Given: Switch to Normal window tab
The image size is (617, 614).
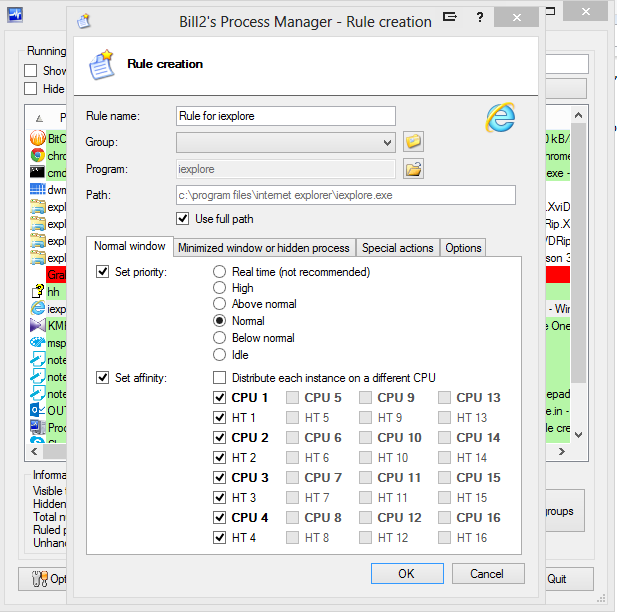Looking at the screenshot, I should click(x=129, y=246).
